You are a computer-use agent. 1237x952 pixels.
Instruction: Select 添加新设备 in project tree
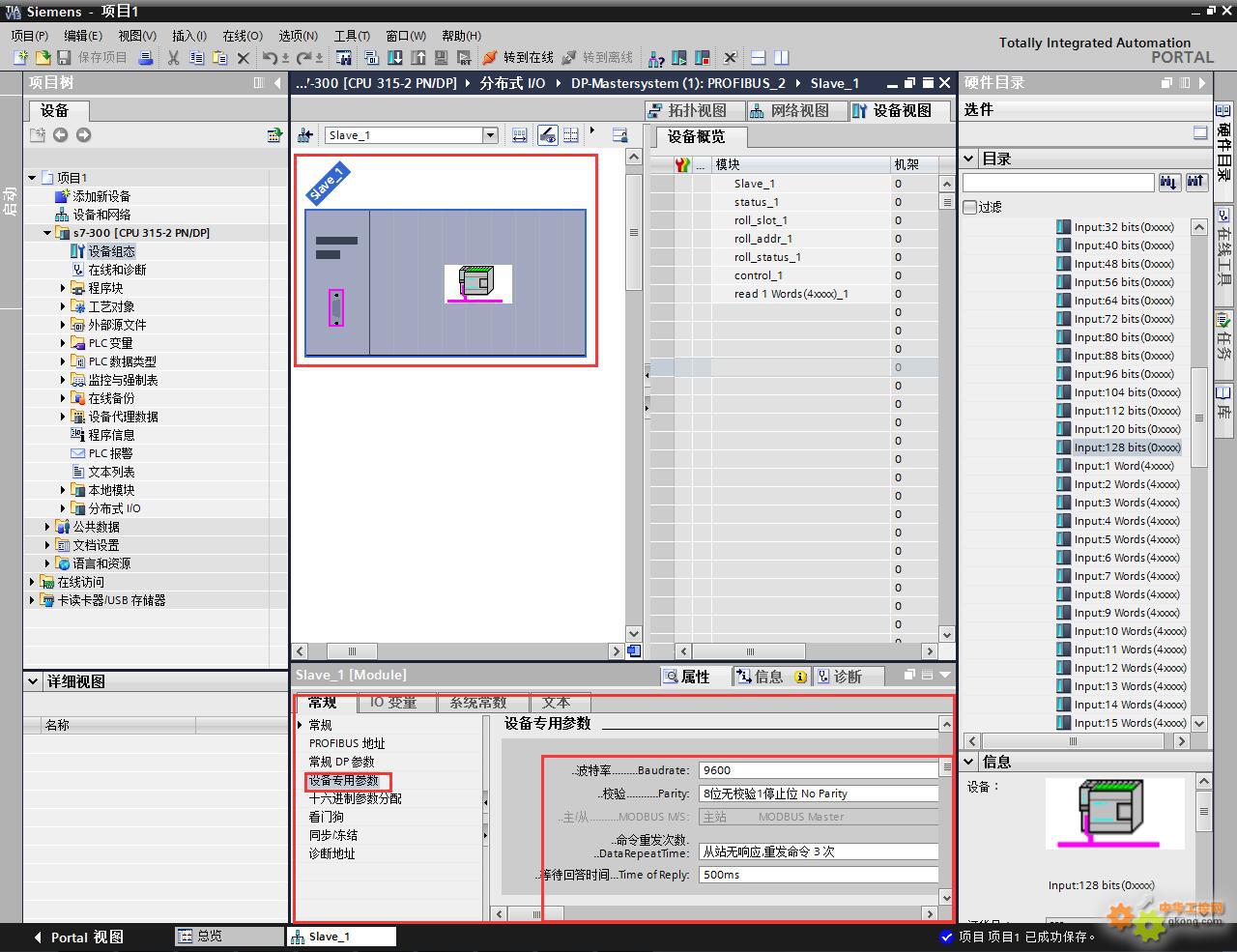101,196
